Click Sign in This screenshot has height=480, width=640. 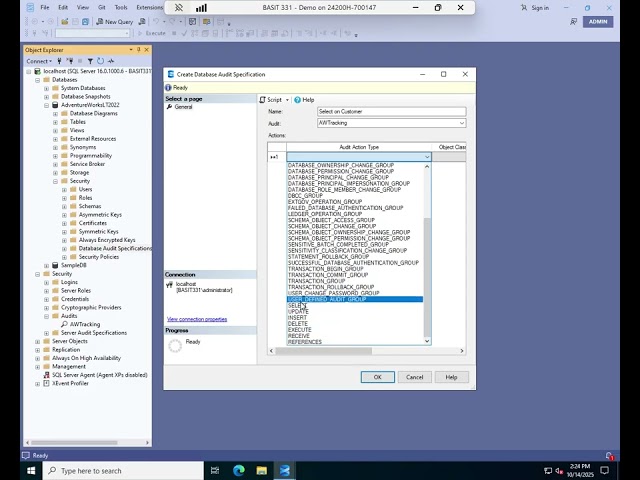pos(536,8)
